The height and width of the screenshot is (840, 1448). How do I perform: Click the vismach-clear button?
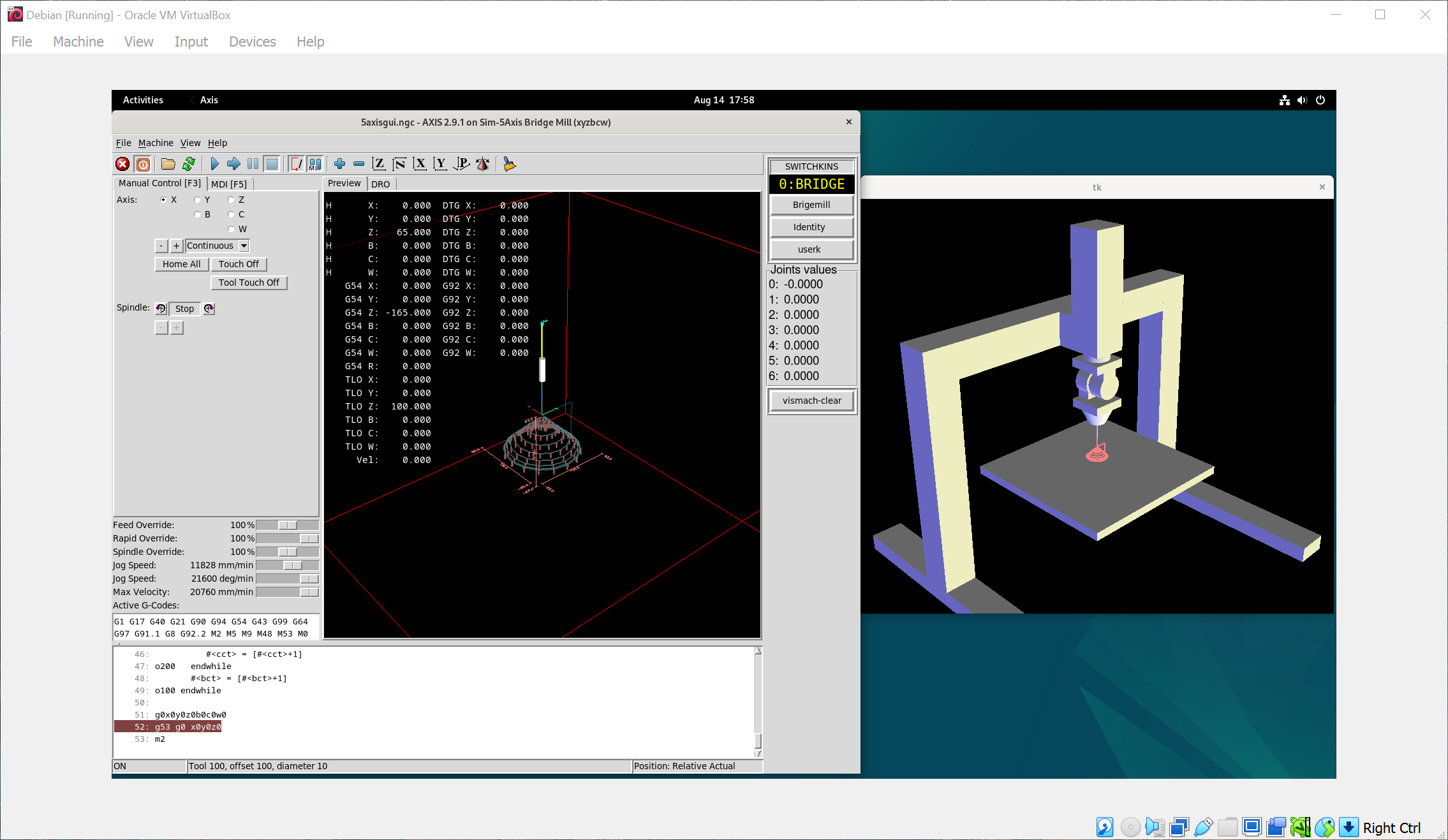(x=811, y=401)
